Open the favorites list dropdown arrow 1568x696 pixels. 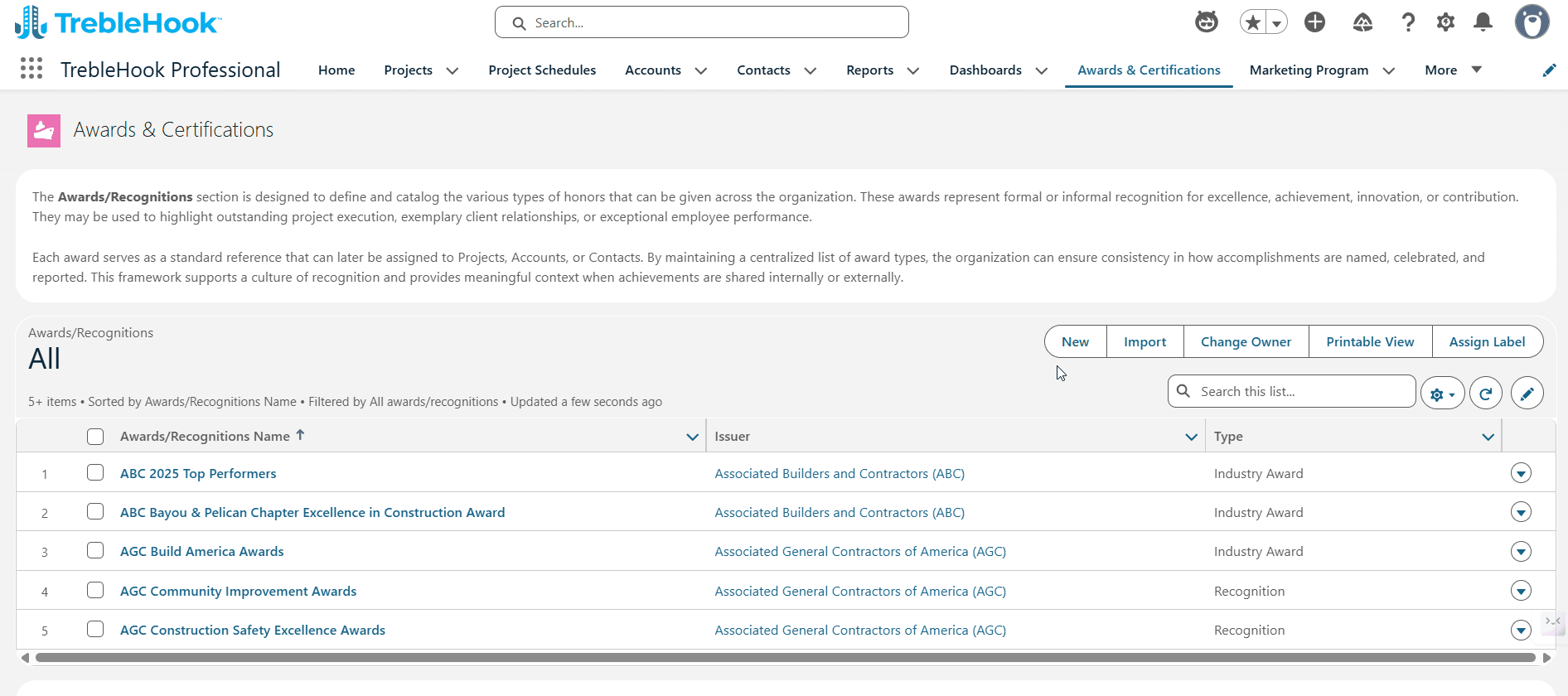pos(1277,22)
